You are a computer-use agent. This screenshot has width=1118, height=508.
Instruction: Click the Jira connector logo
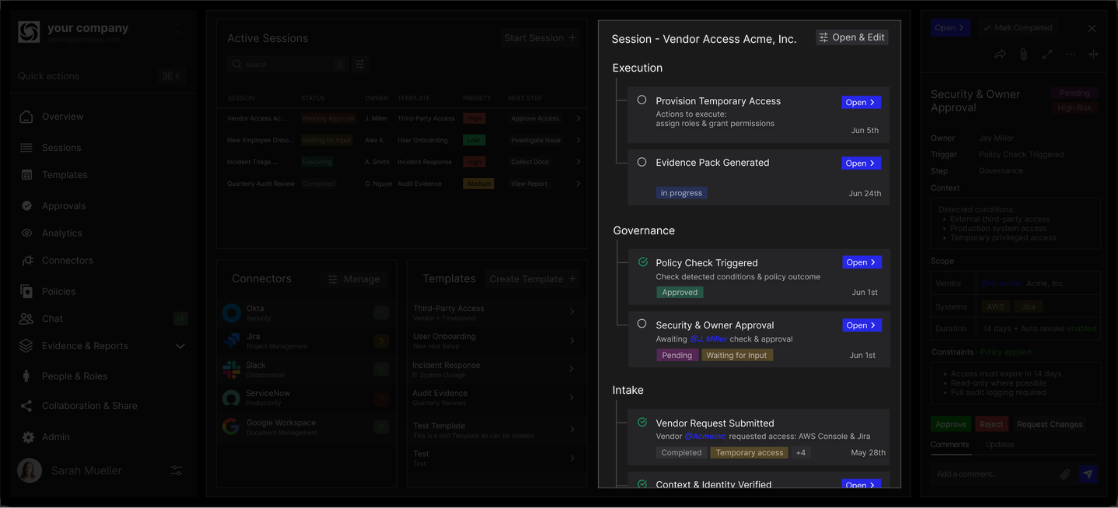(231, 340)
